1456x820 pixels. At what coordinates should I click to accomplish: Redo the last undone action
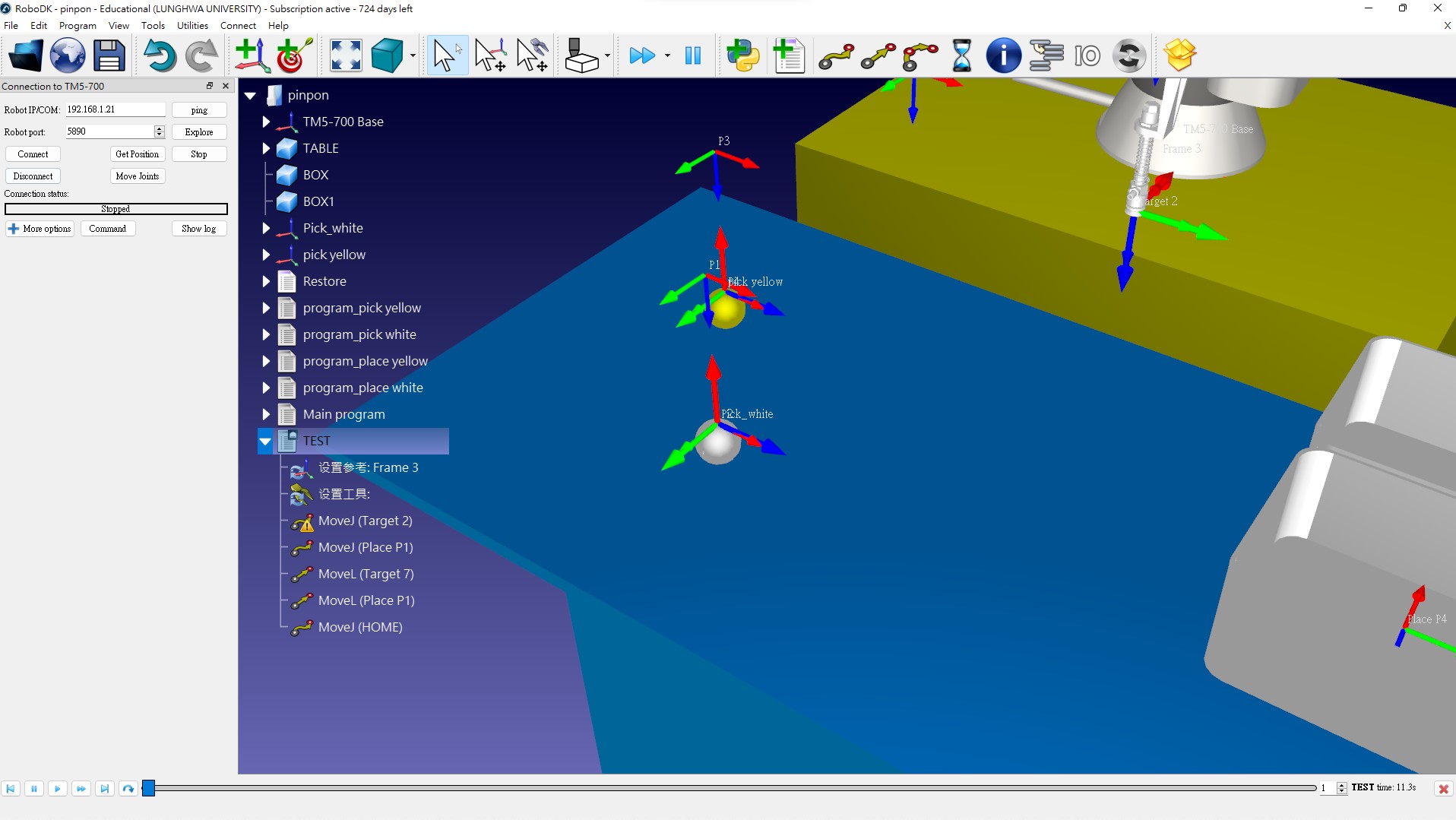(x=202, y=55)
